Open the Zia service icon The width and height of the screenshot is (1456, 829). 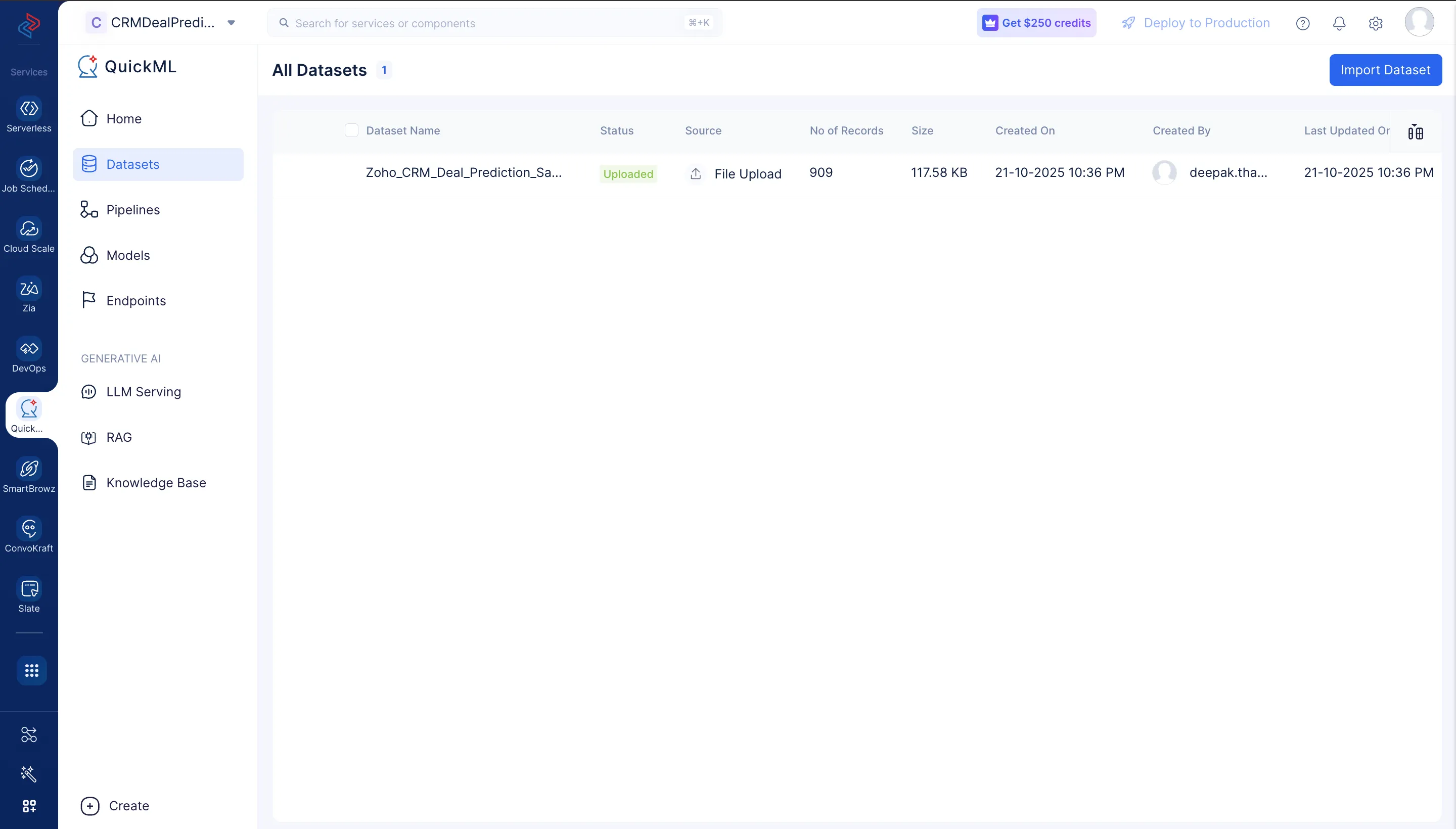pos(29,289)
